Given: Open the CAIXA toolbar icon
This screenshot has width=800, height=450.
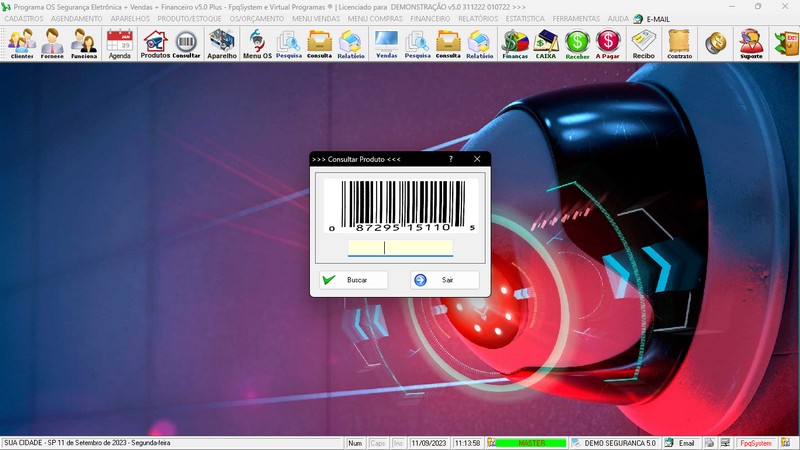Looking at the screenshot, I should pos(546,43).
